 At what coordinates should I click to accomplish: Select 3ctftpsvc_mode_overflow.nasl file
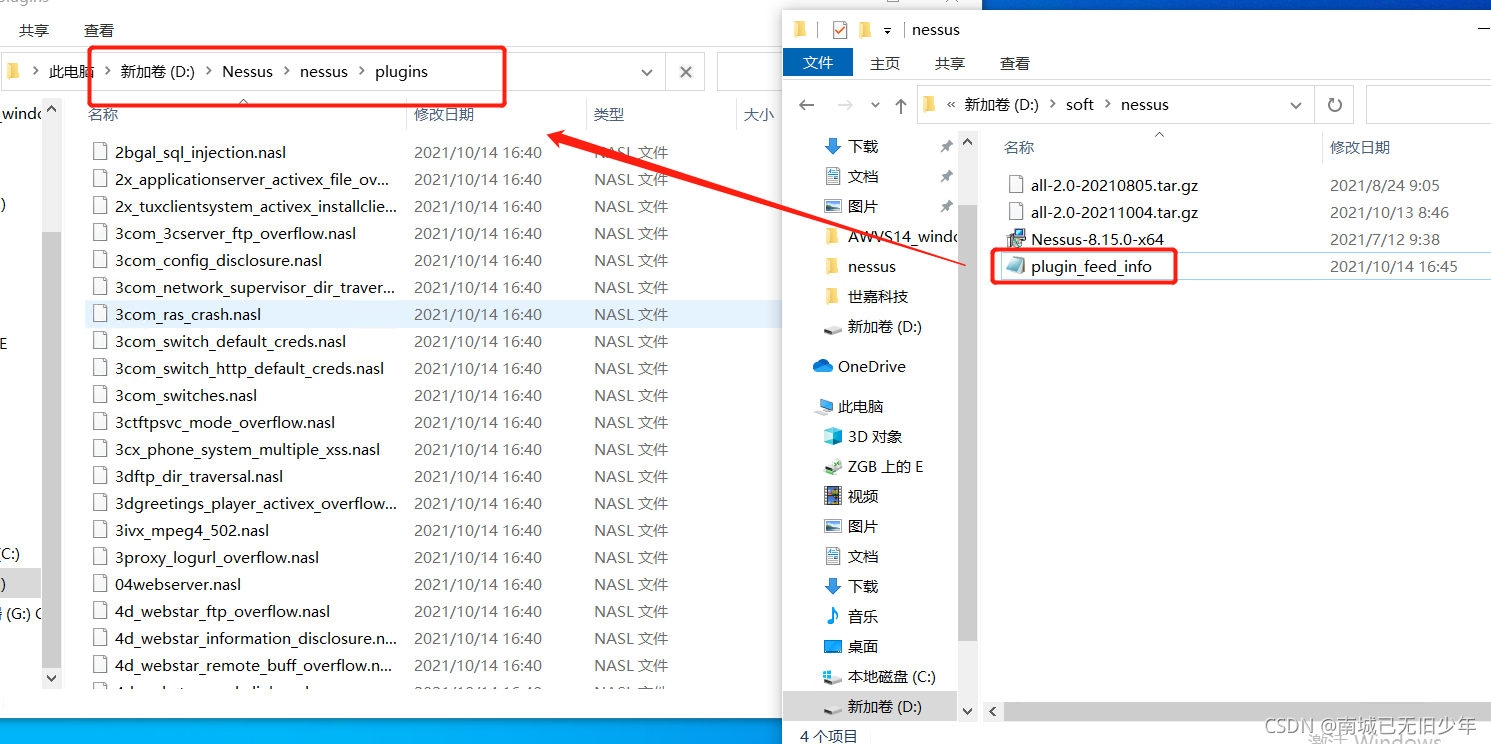[225, 422]
